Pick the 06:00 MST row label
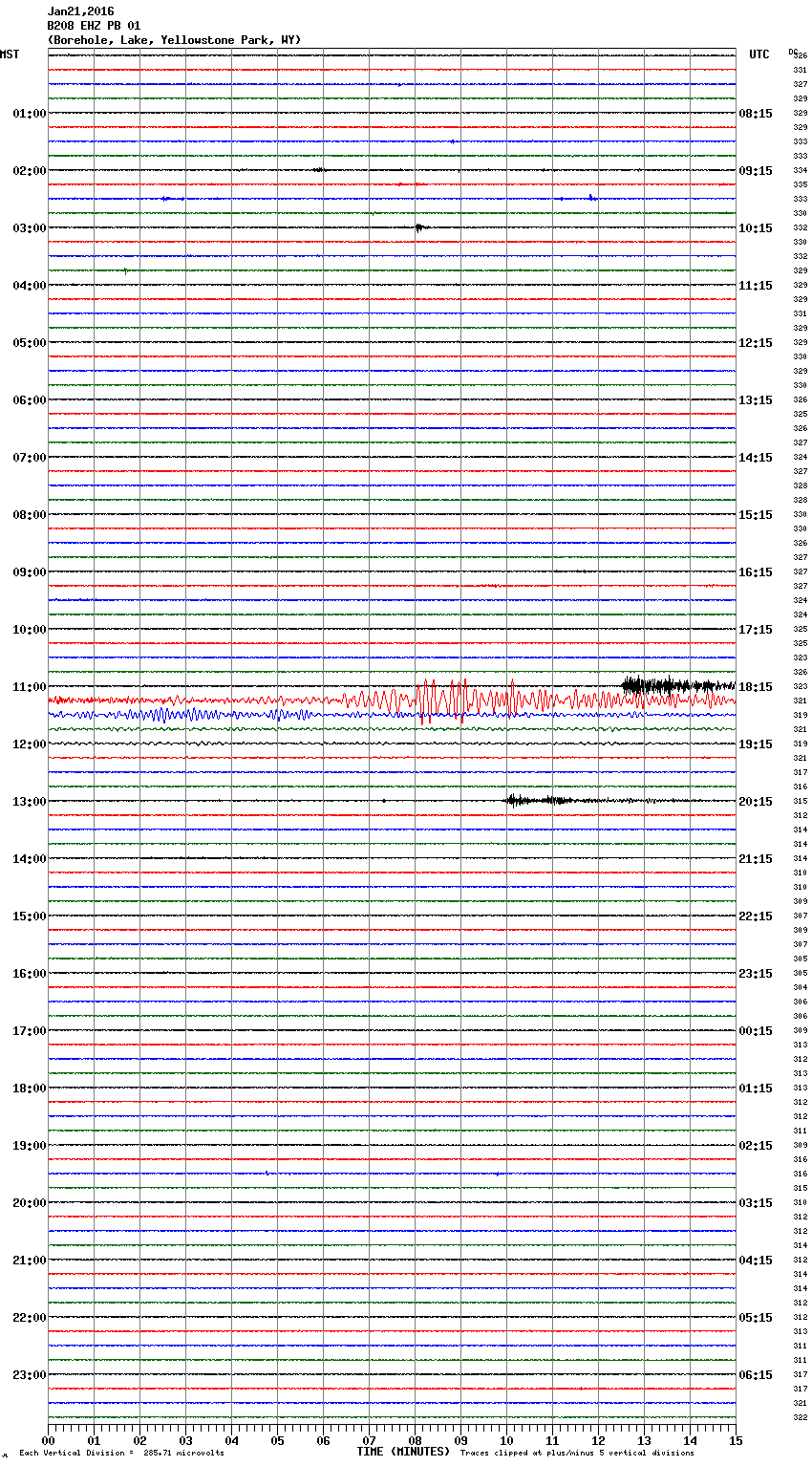812x1466 pixels. (29, 400)
